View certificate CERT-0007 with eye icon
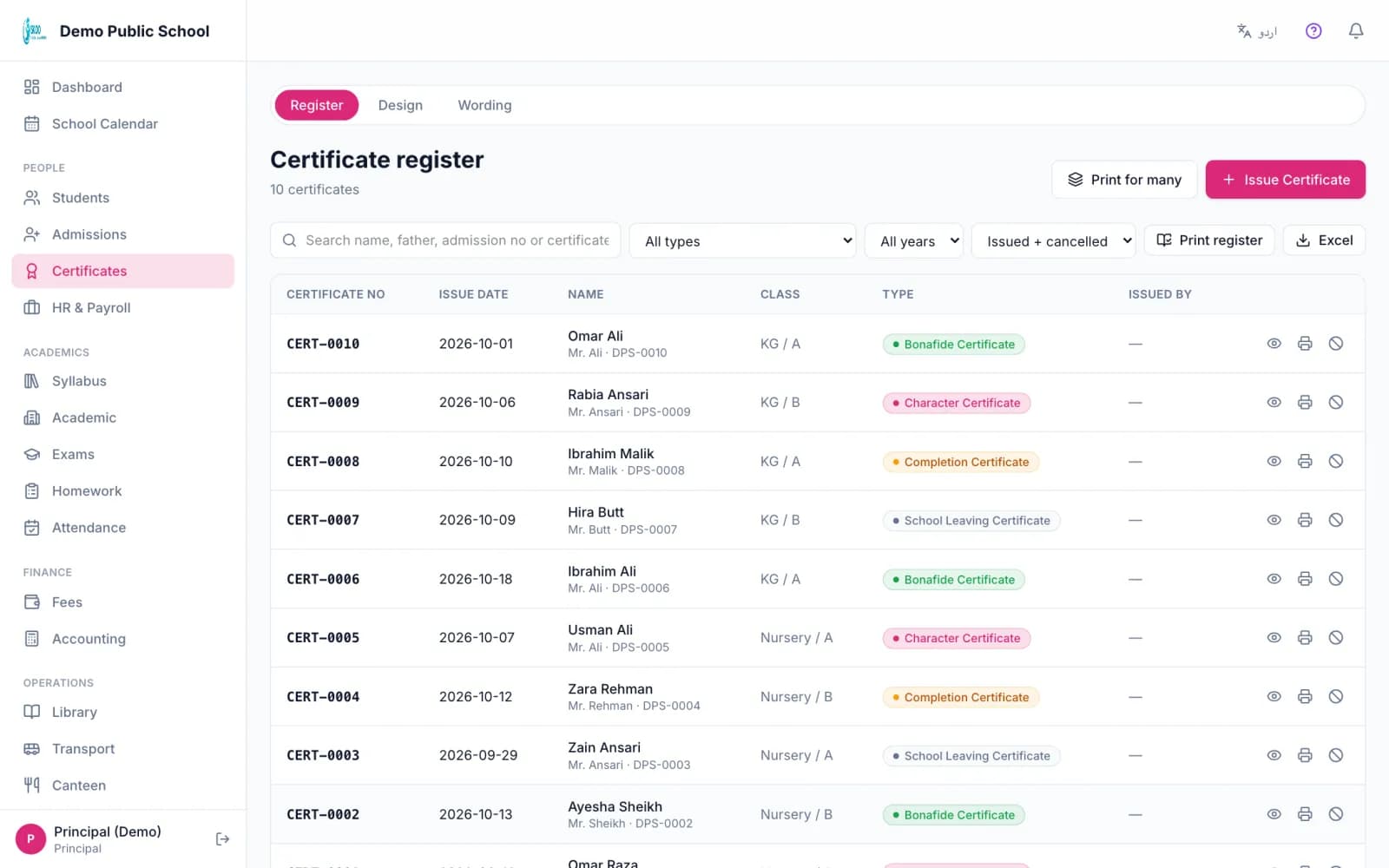 click(x=1274, y=520)
